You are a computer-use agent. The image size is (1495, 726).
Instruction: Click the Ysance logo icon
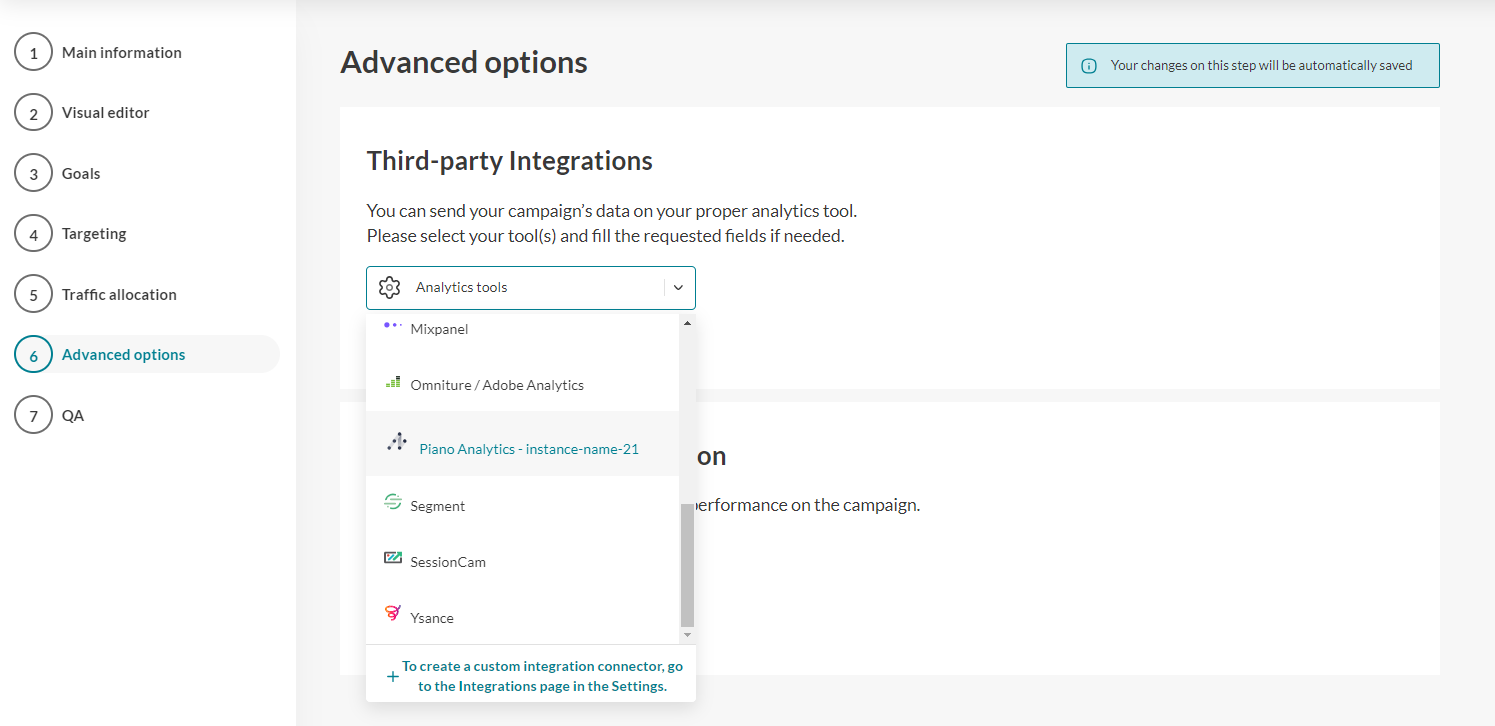tap(393, 614)
